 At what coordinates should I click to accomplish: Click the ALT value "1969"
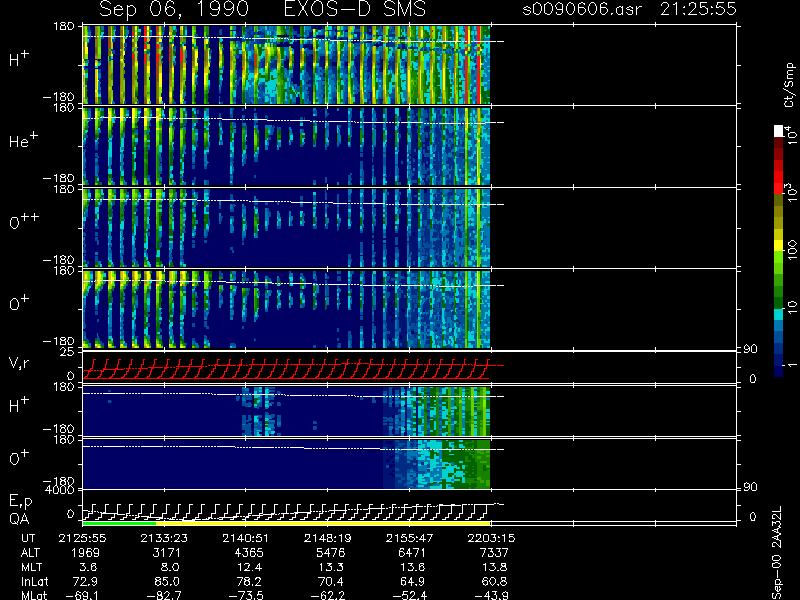coord(85,553)
